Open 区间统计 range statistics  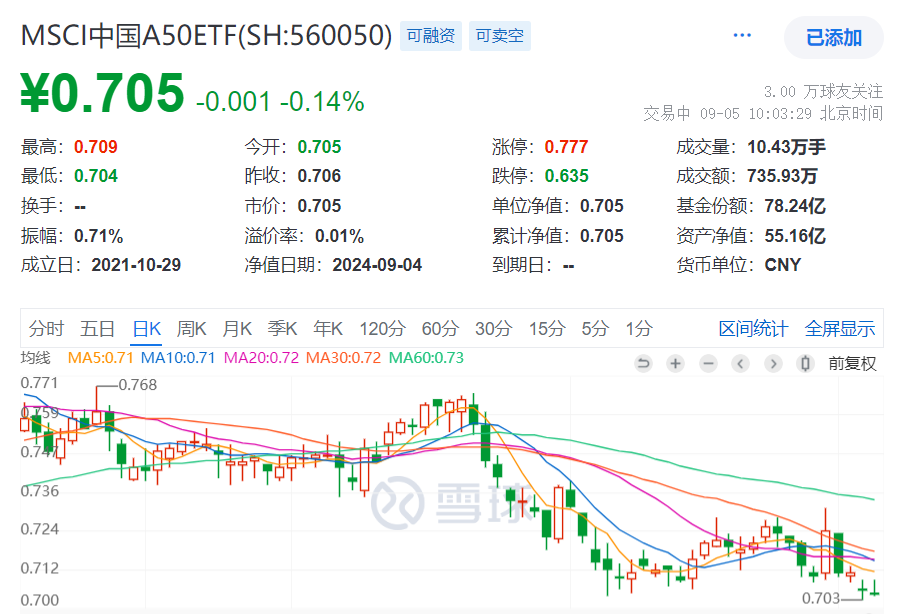[x=753, y=329]
